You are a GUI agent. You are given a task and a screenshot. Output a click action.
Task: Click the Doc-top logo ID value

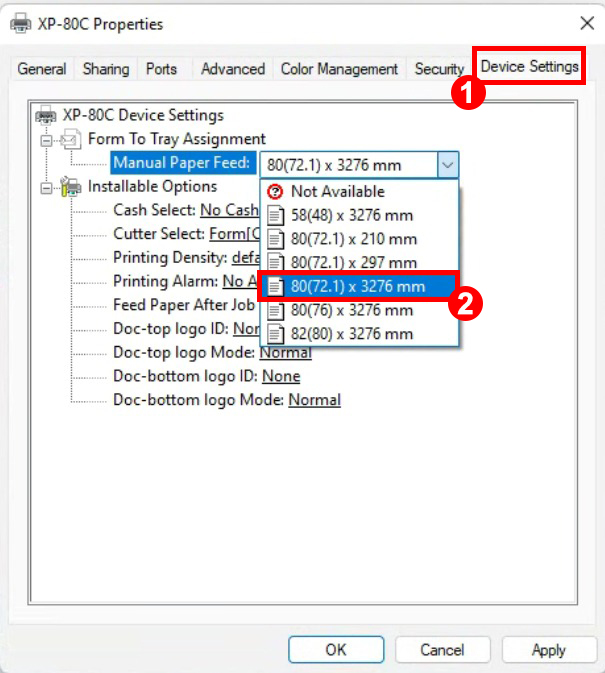(x=246, y=329)
